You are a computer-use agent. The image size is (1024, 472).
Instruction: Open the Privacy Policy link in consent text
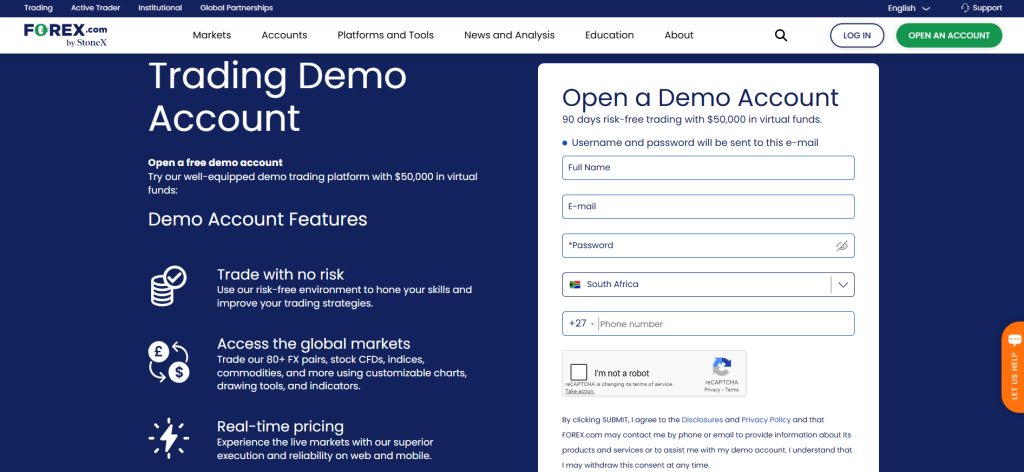(765, 420)
